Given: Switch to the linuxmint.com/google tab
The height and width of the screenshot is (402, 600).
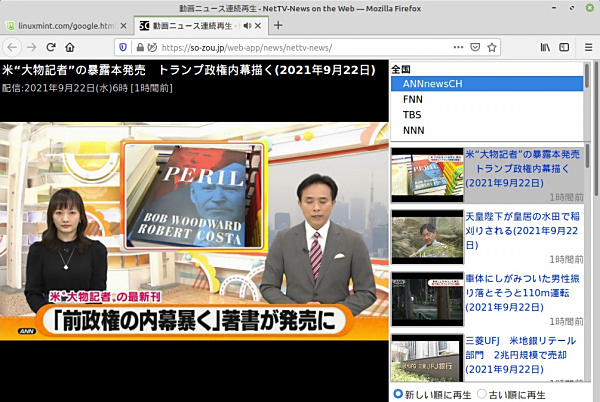Looking at the screenshot, I should pos(67,26).
